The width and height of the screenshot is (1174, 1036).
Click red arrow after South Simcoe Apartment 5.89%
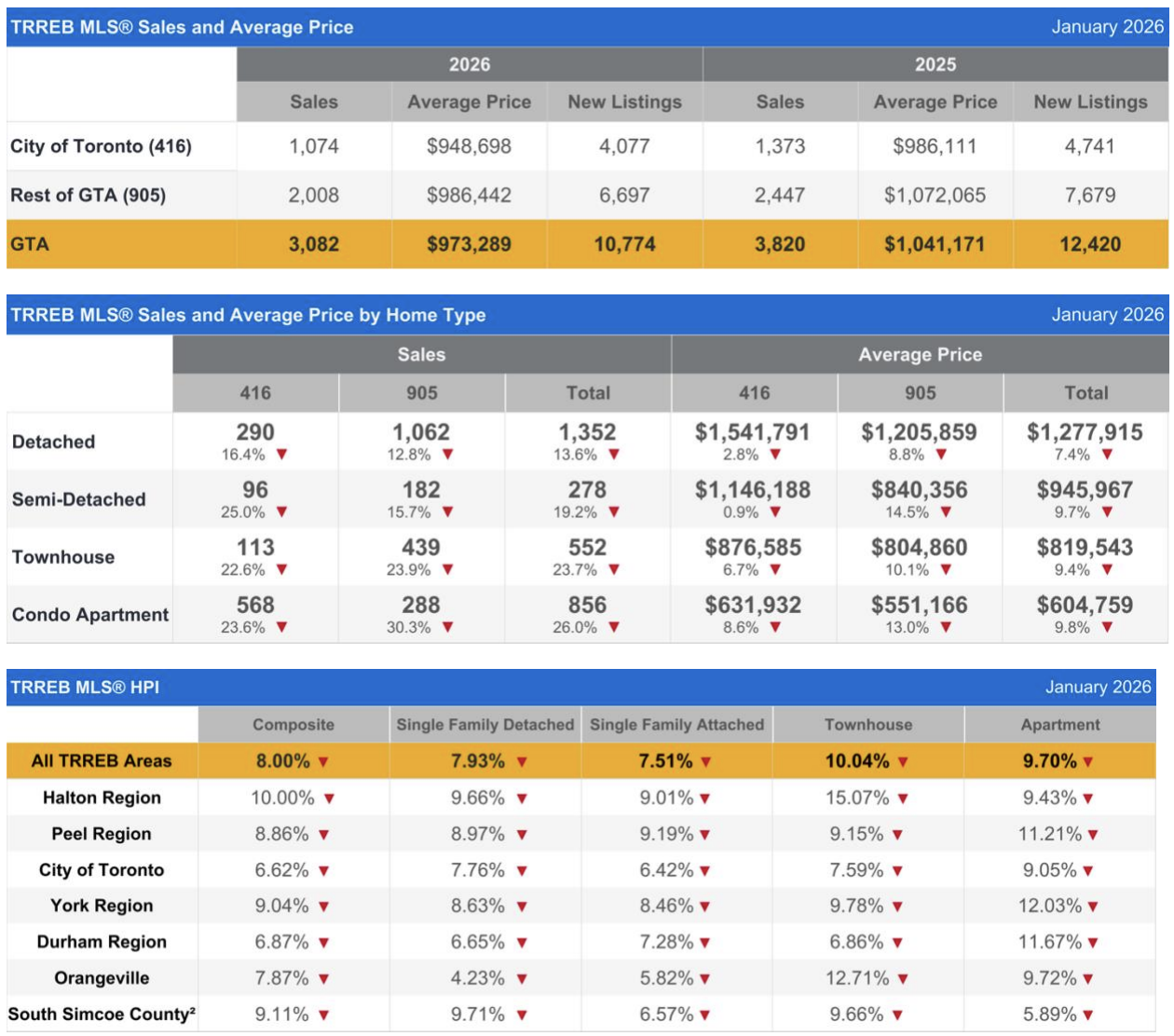(x=1087, y=1016)
